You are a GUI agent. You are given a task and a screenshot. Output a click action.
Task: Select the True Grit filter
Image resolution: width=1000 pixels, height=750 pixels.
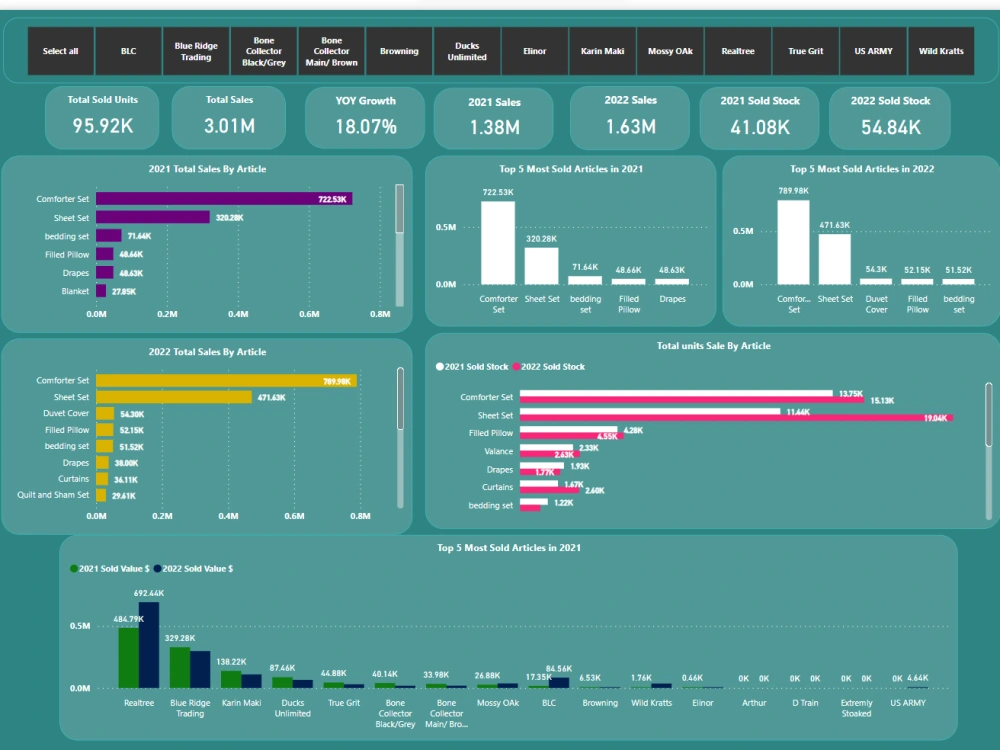805,51
